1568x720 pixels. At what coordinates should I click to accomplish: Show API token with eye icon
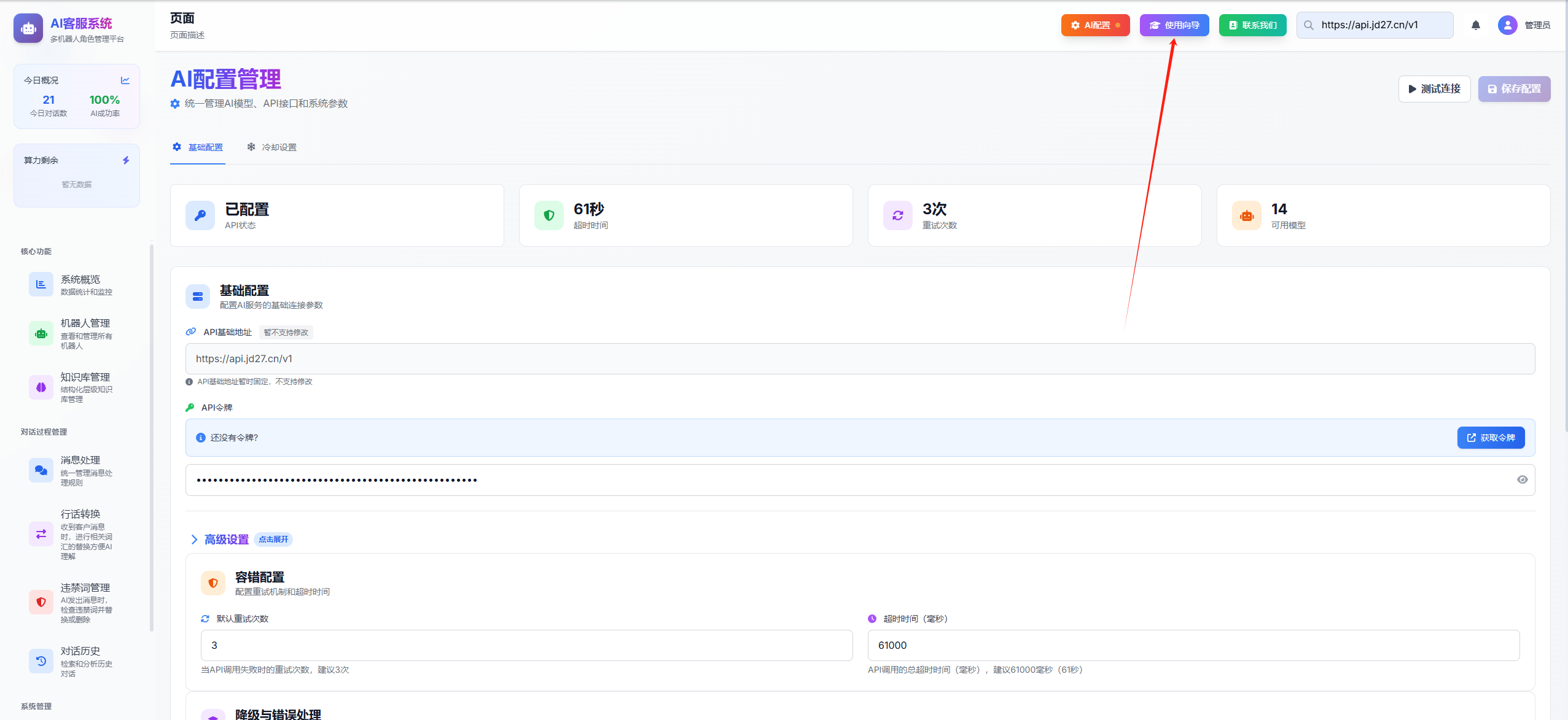[x=1522, y=480]
